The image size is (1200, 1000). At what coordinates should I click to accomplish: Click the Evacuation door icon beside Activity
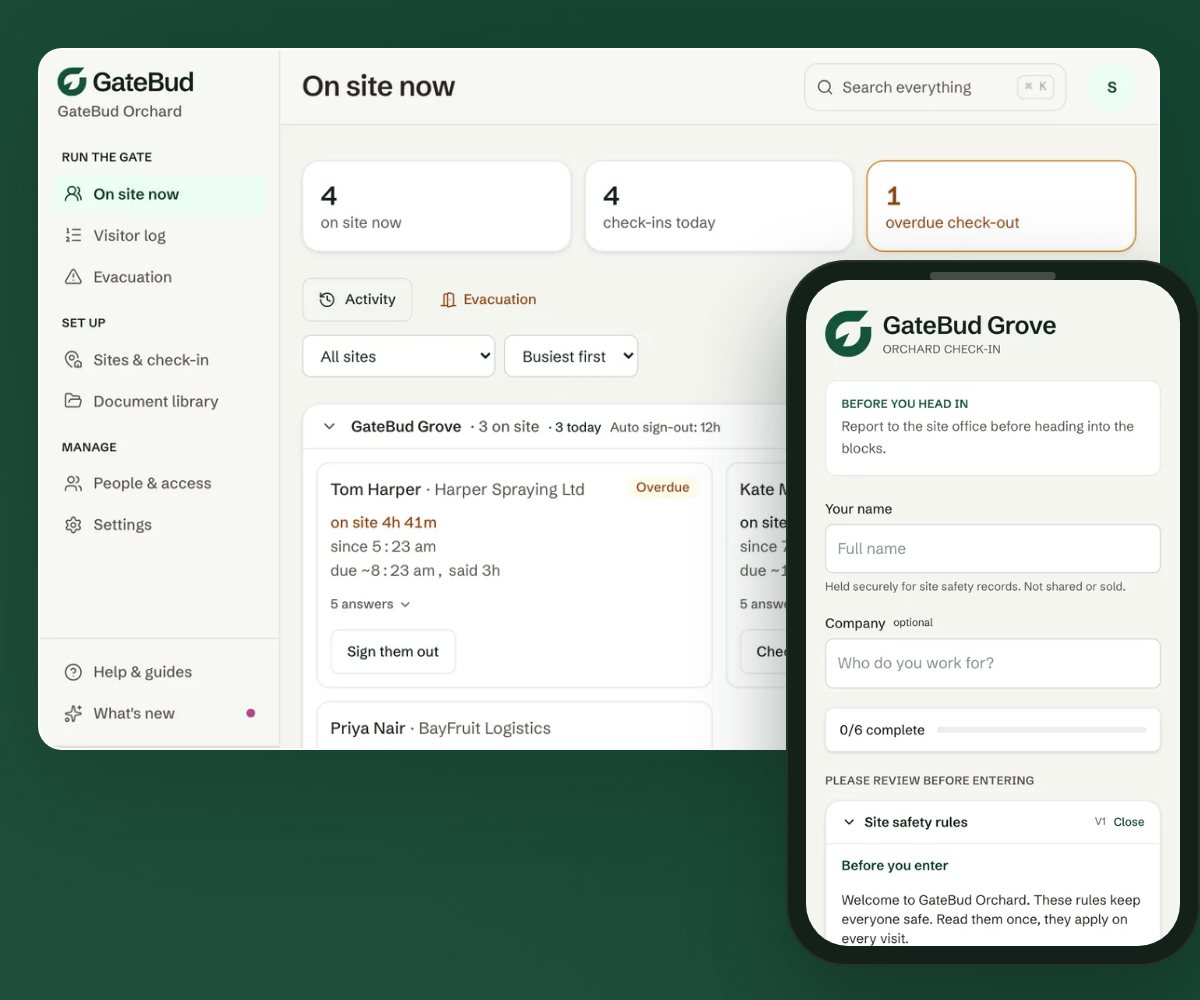tap(448, 299)
